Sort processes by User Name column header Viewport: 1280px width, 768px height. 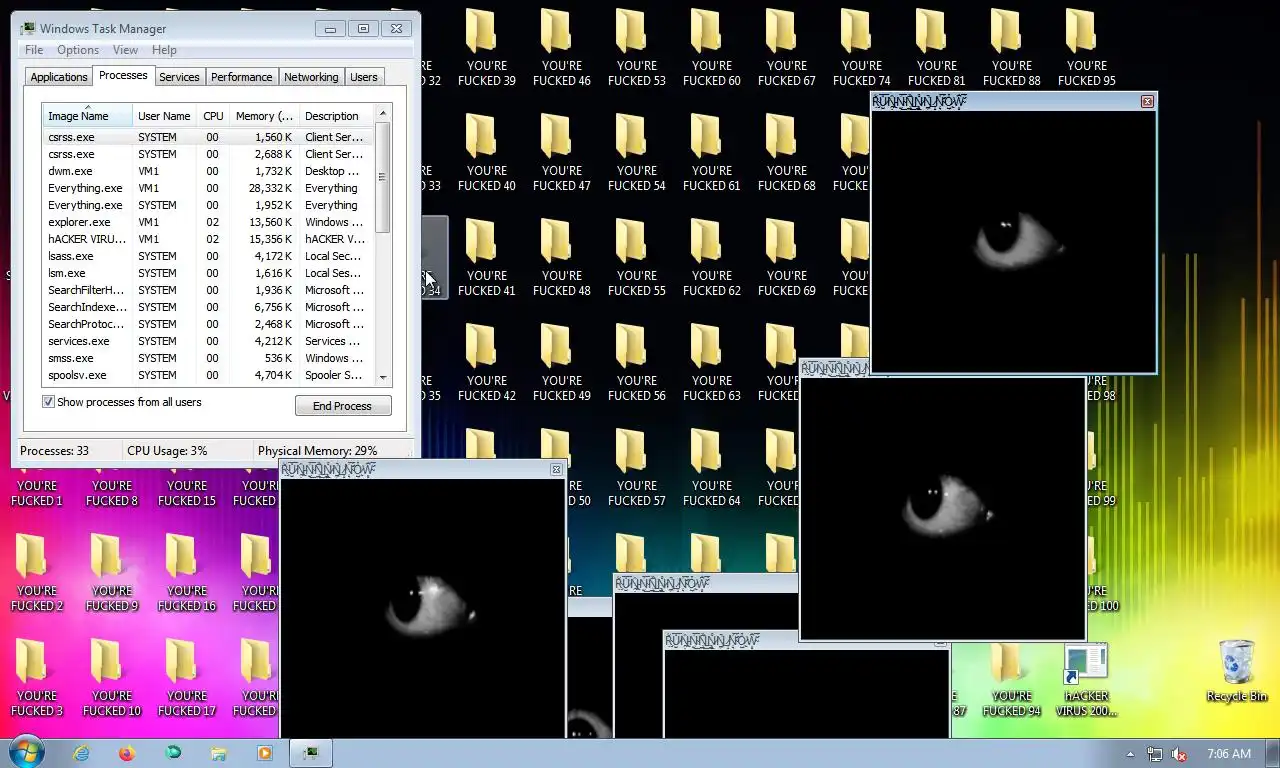164,116
